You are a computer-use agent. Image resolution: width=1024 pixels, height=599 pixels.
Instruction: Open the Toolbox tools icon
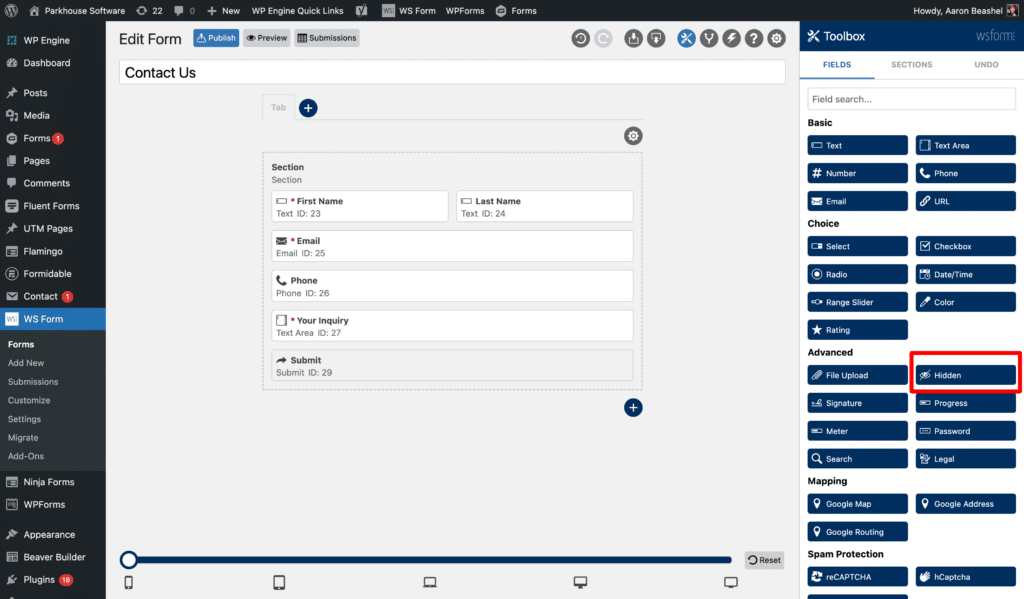pyautogui.click(x=686, y=39)
